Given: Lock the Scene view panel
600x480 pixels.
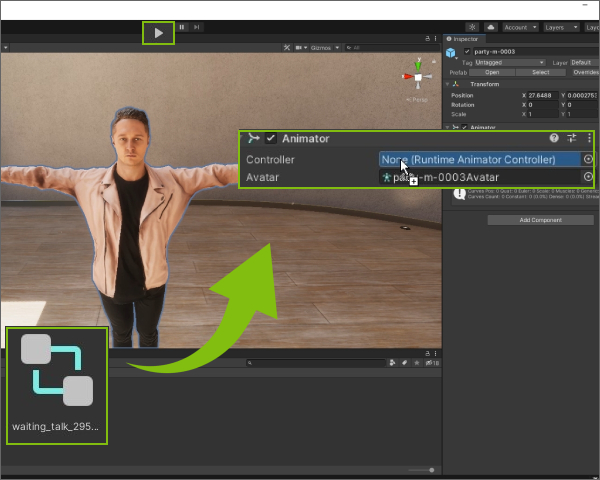Looking at the screenshot, I should (427, 39).
